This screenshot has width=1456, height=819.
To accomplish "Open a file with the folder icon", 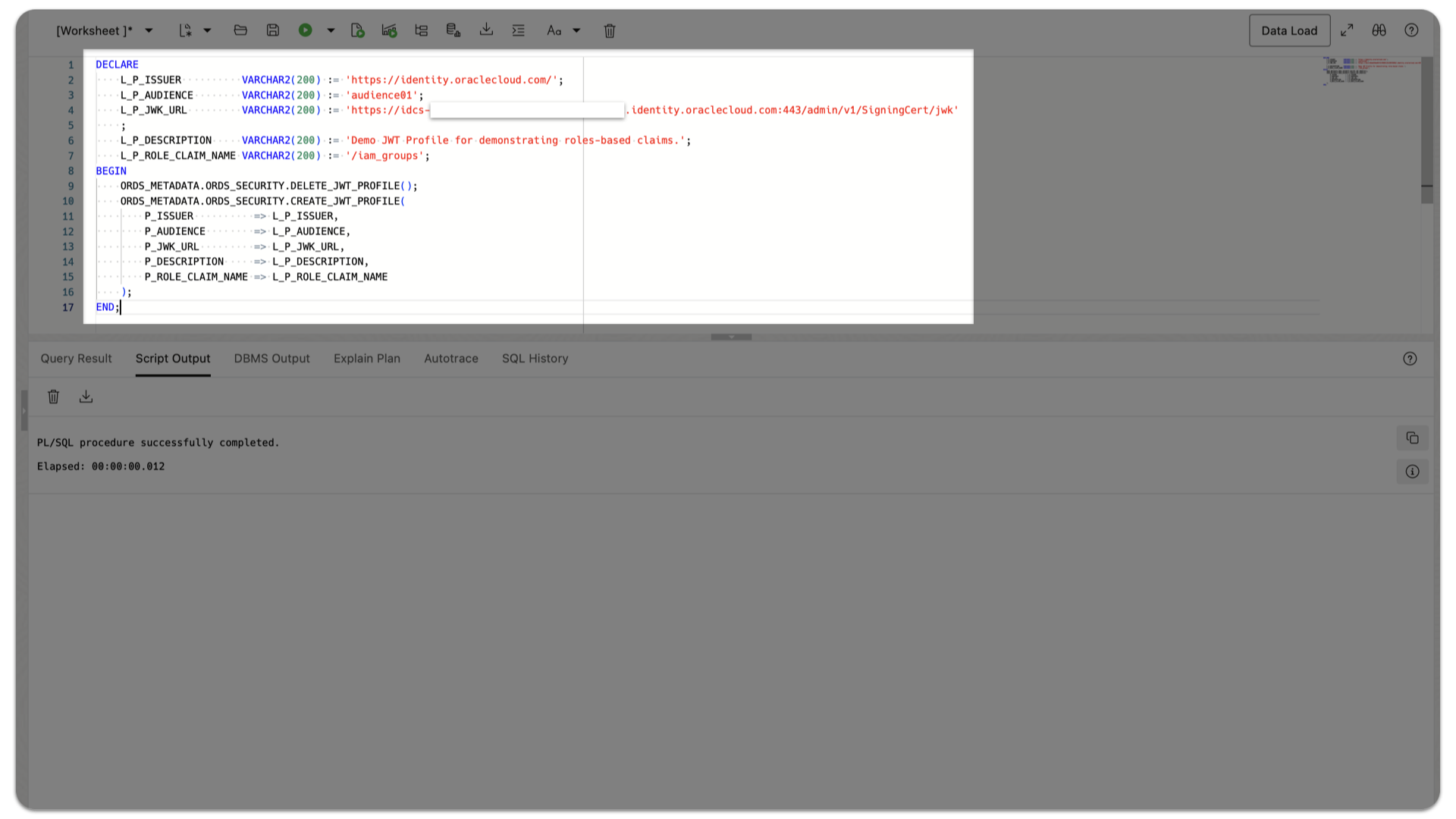I will [240, 30].
